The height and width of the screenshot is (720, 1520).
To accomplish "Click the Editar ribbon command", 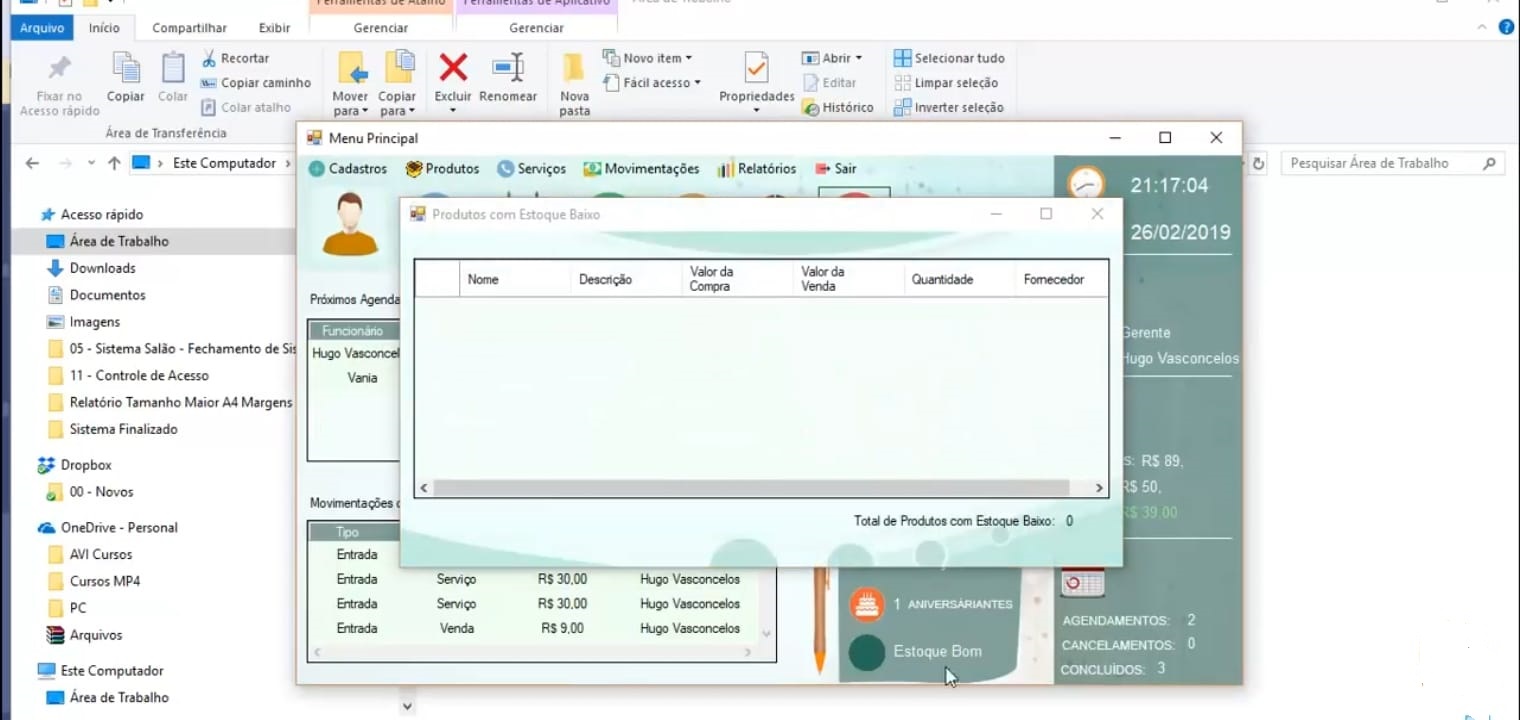I will pyautogui.click(x=829, y=83).
